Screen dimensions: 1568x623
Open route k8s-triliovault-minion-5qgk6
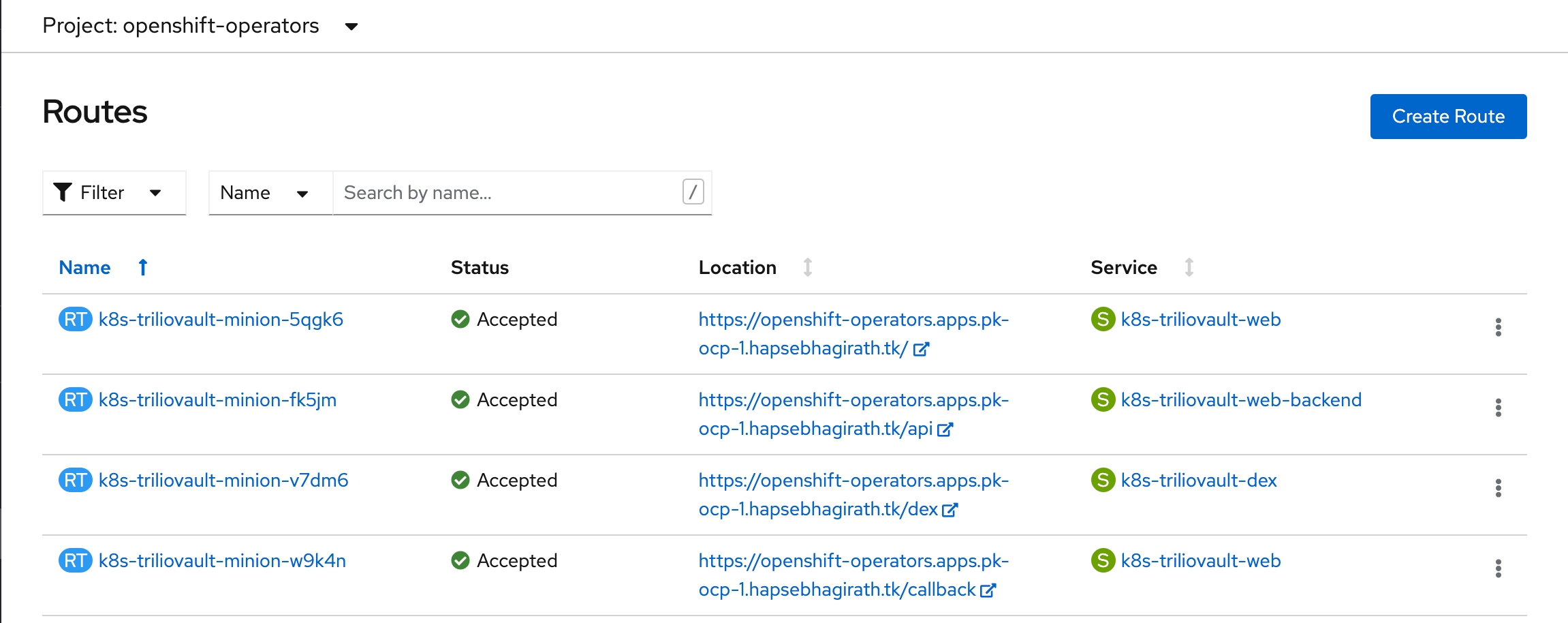pyautogui.click(x=221, y=319)
